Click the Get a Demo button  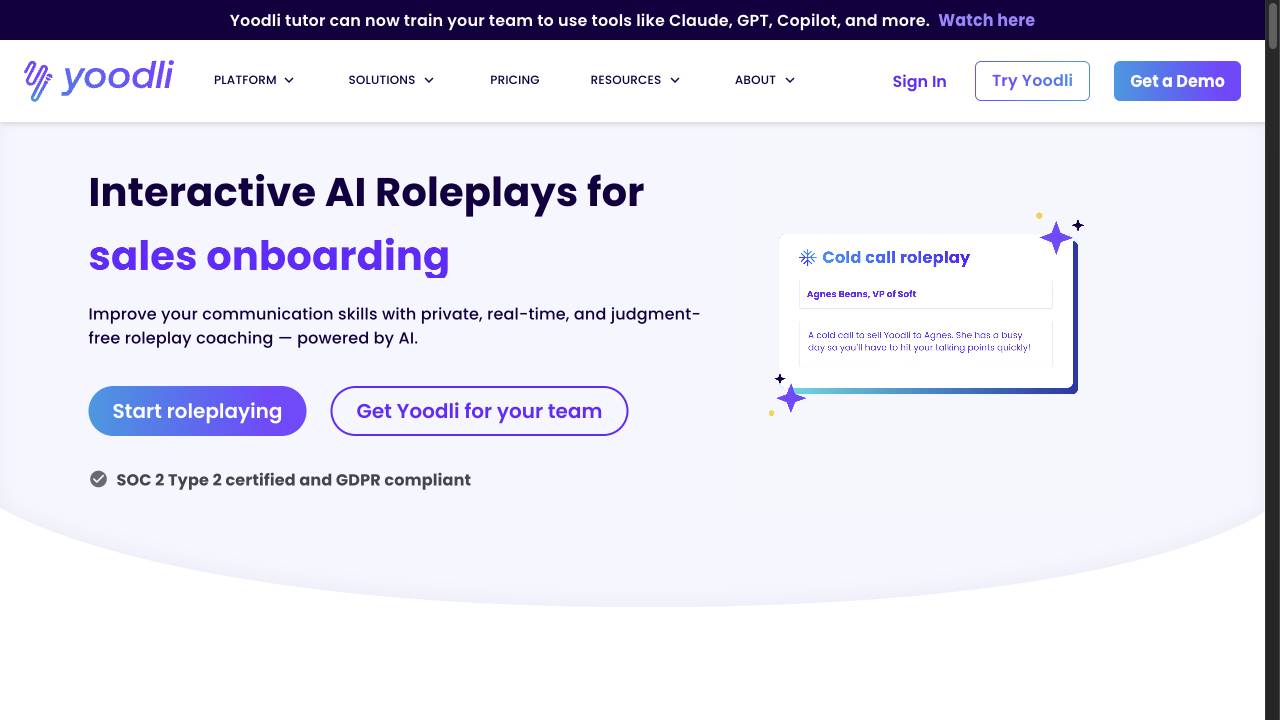(x=1177, y=81)
